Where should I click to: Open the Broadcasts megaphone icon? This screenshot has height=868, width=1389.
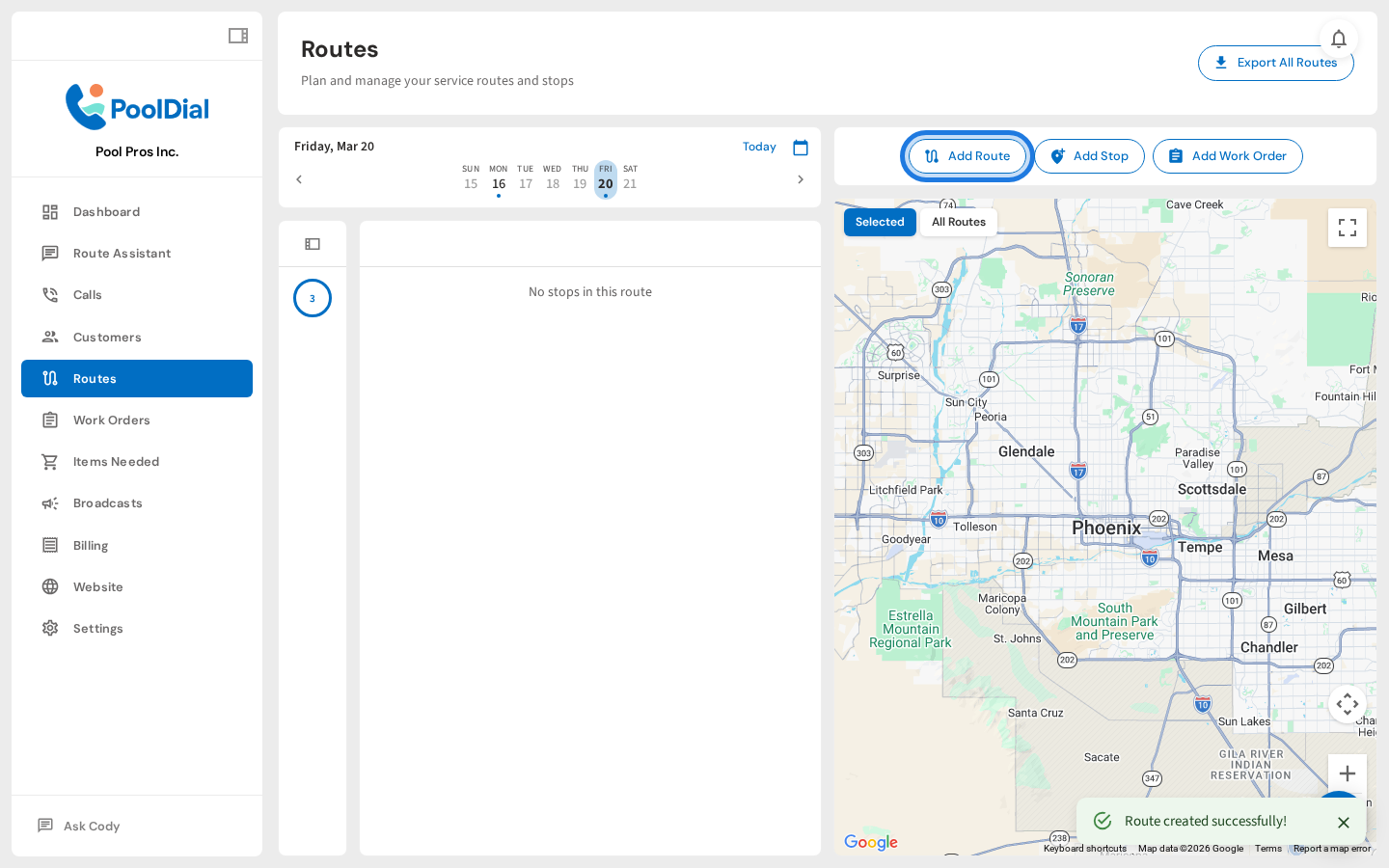109,502
